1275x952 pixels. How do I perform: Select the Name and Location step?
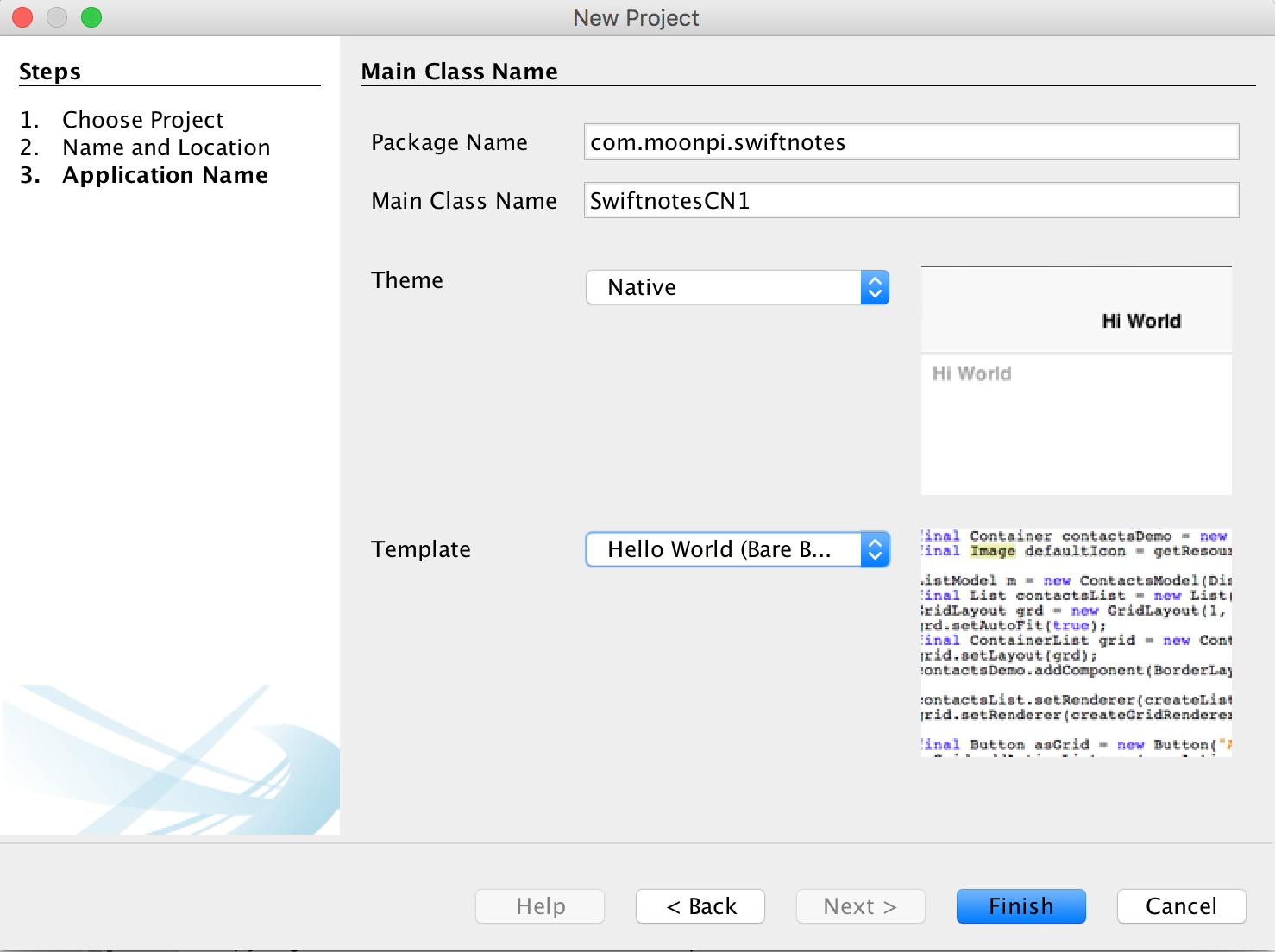(x=166, y=147)
